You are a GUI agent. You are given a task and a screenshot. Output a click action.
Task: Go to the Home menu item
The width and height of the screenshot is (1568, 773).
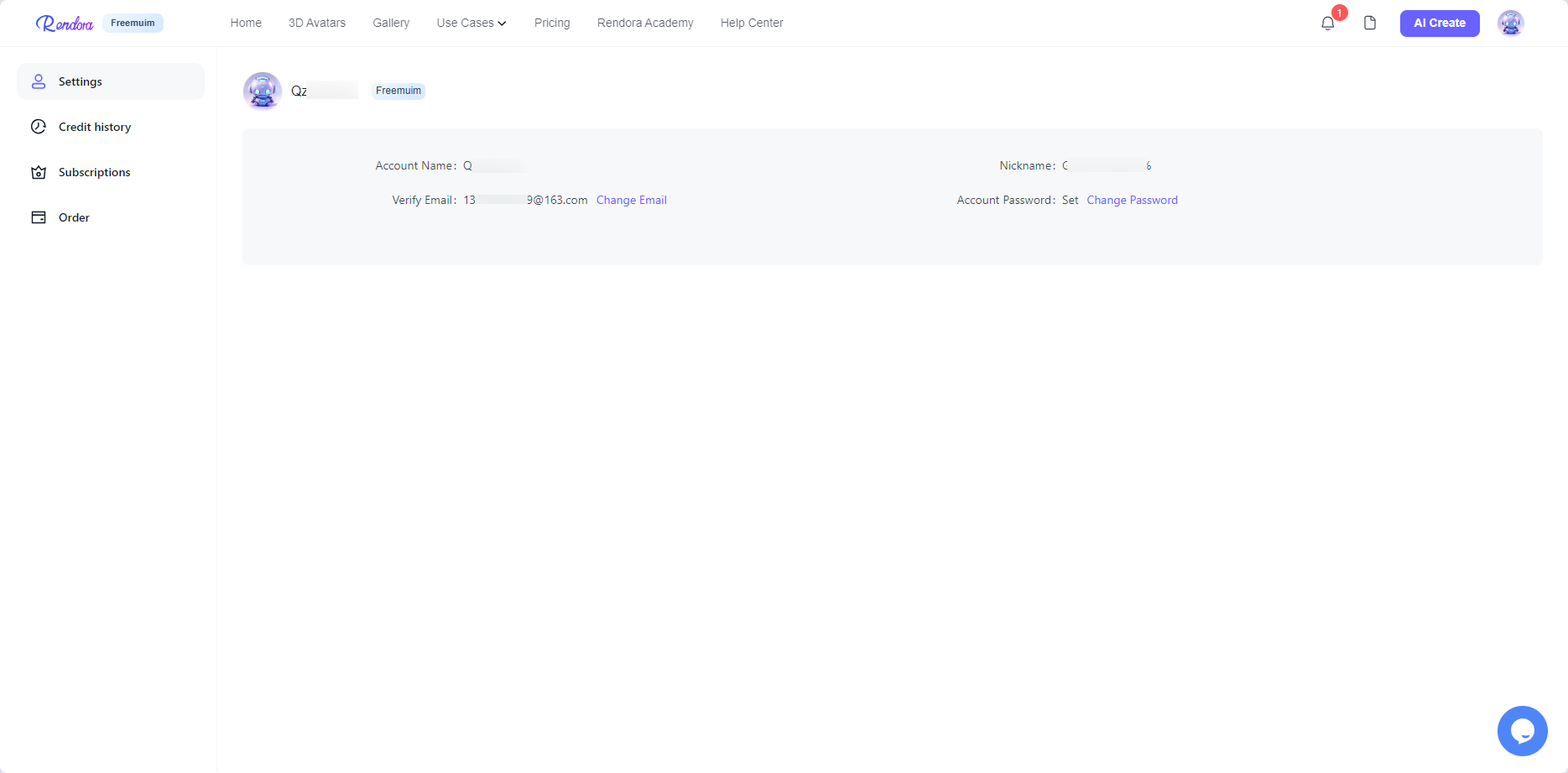tap(246, 23)
